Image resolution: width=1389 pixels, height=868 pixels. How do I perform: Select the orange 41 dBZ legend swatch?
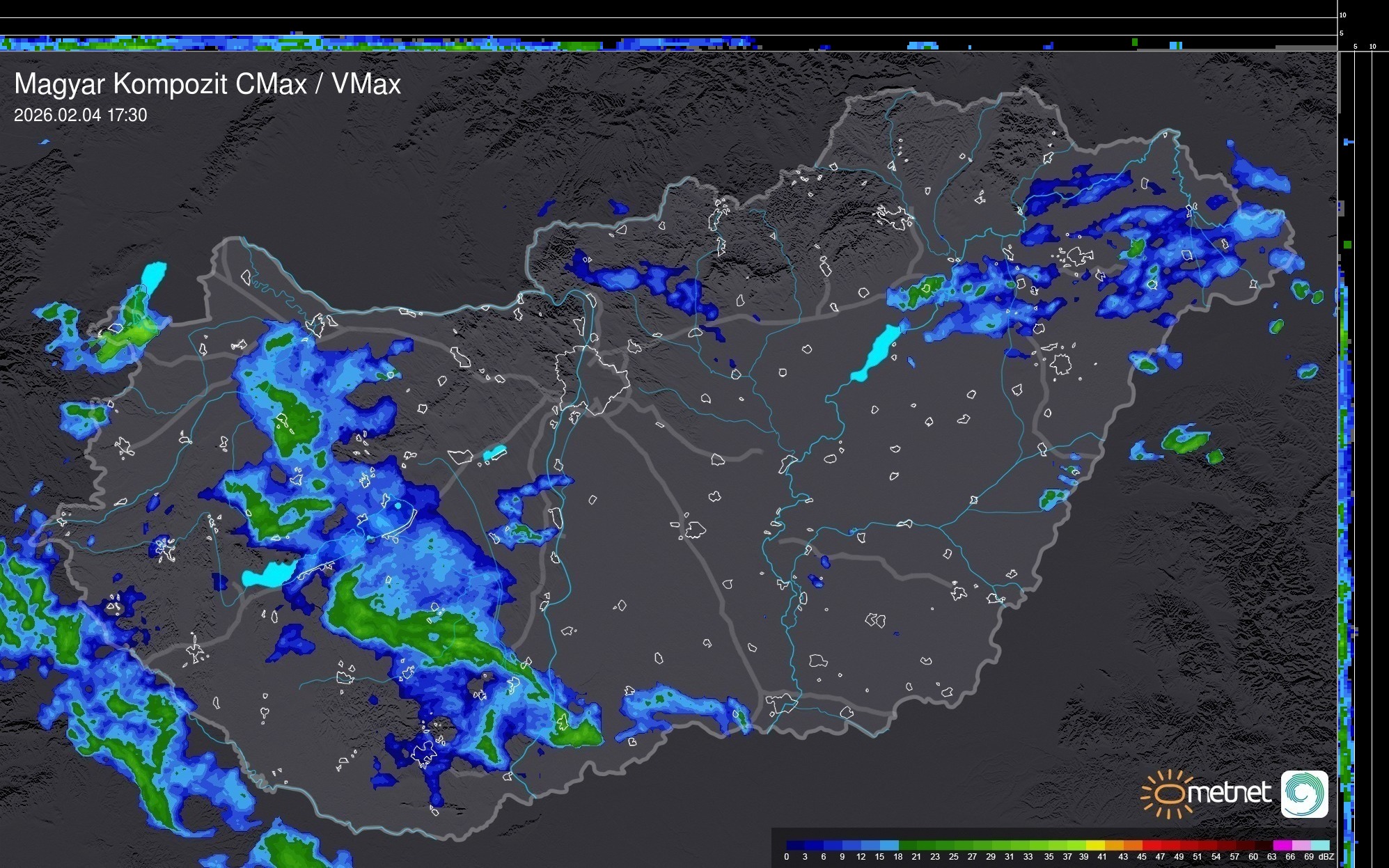tap(1114, 845)
